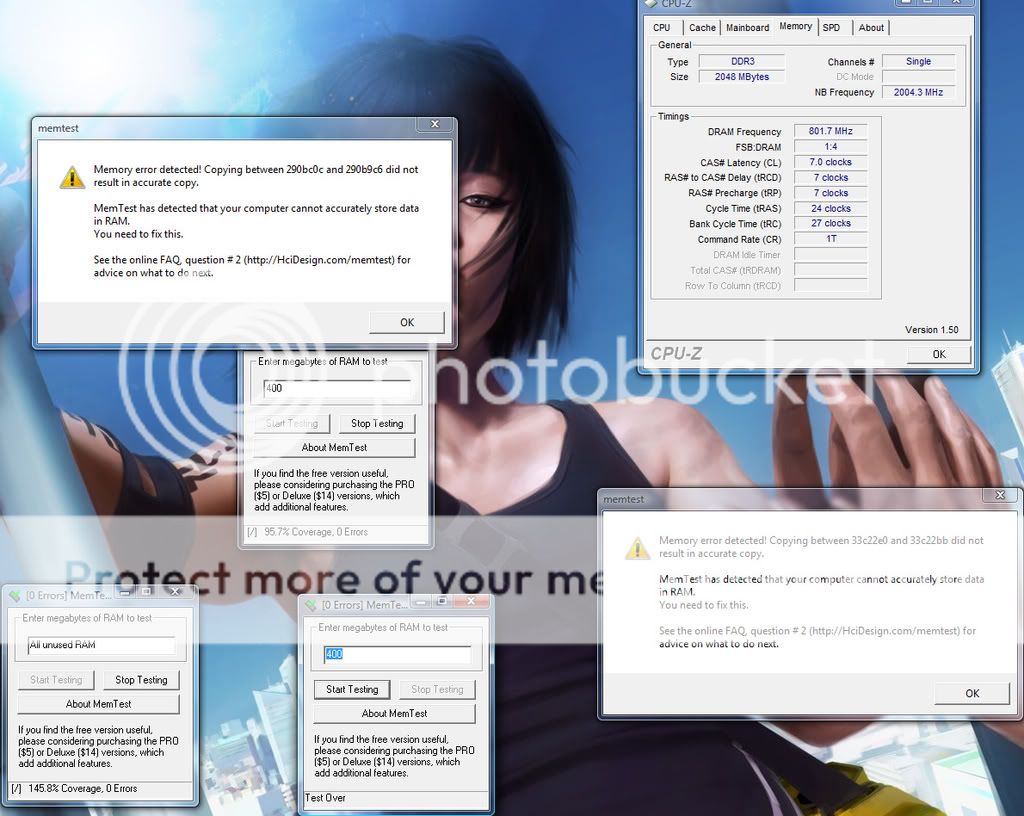This screenshot has height=816, width=1024.
Task: Click OK in the 33c22e0 memory error dialog
Action: [972, 693]
